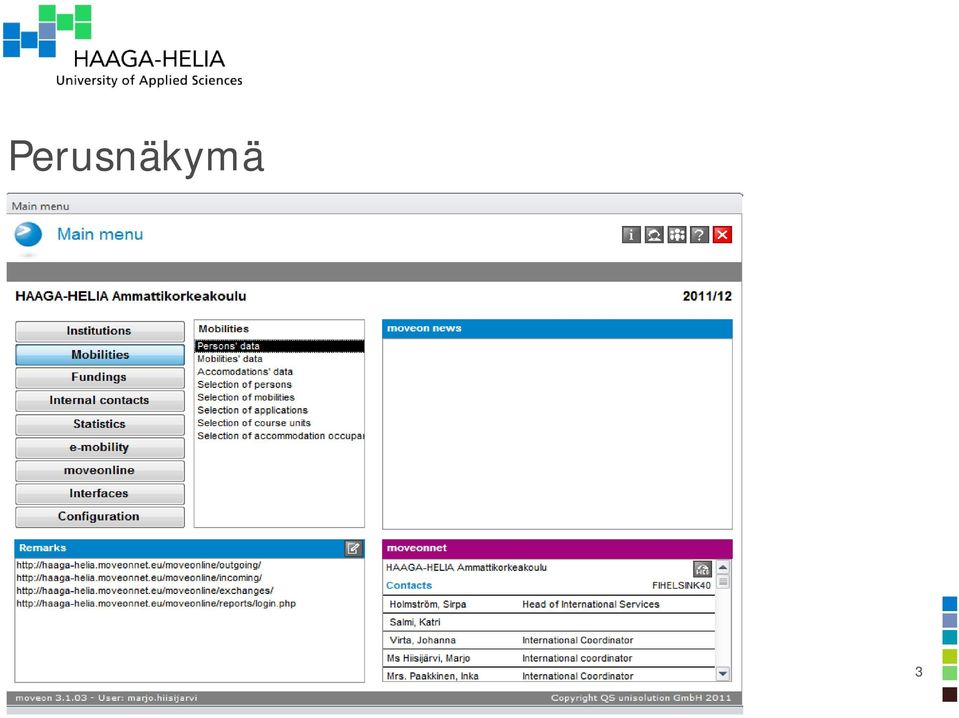This screenshot has height=718, width=959.
Task: Open the person search icon in the toolbar
Action: (x=654, y=235)
